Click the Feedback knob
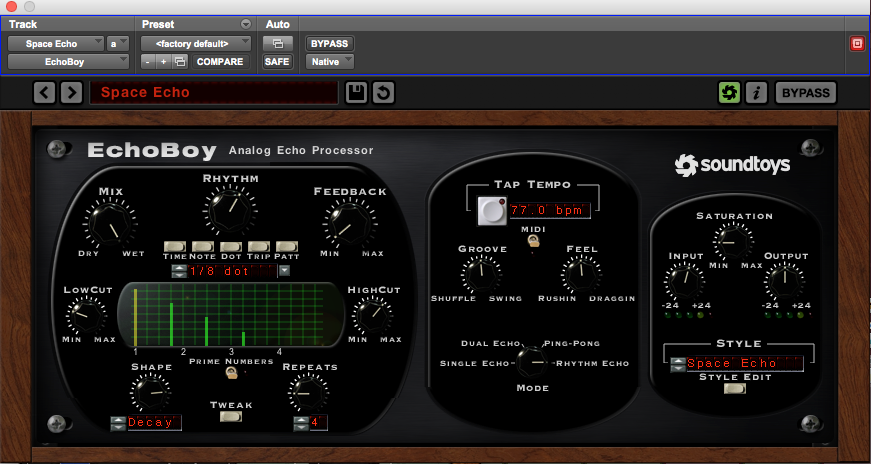The height and width of the screenshot is (464, 871). pos(349,223)
